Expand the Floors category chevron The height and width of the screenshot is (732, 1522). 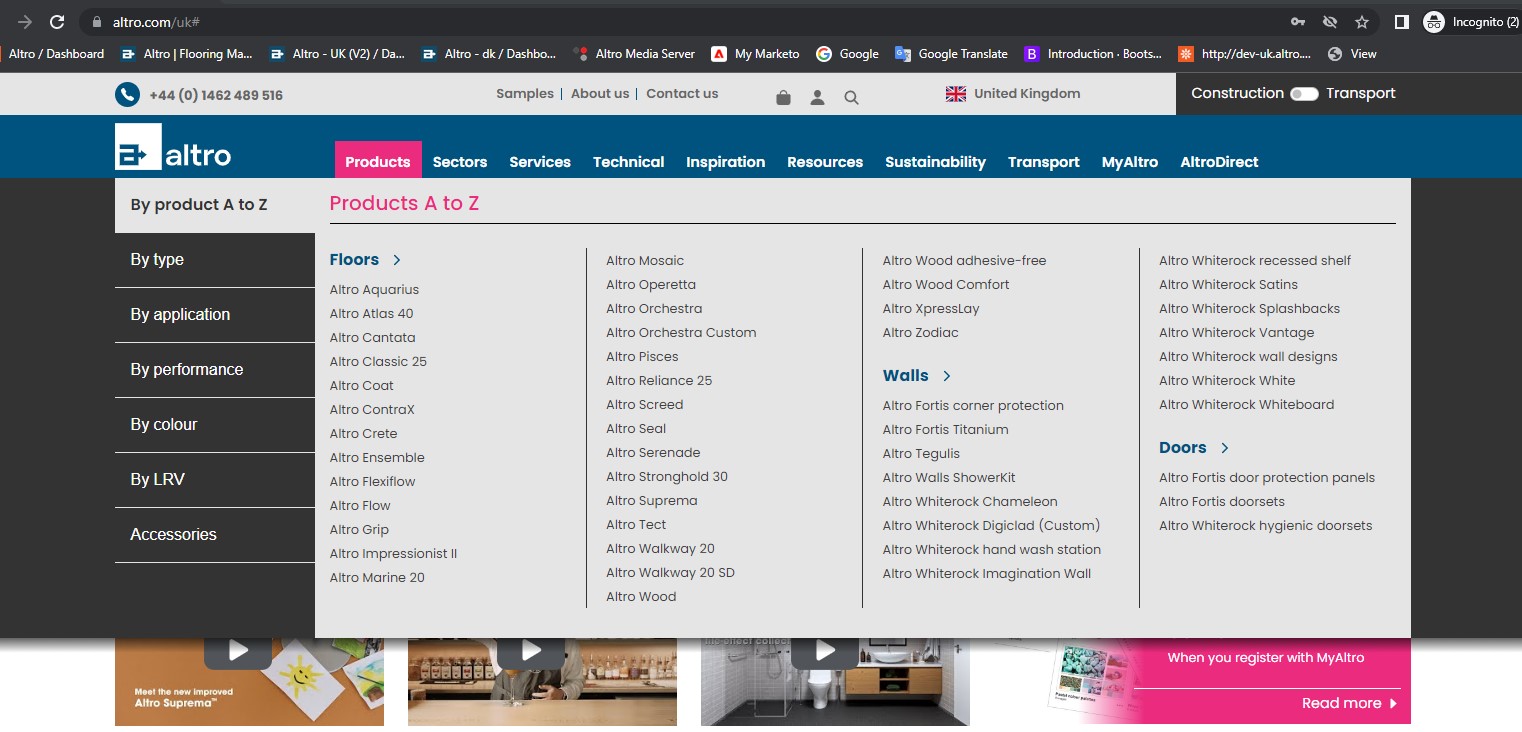pyautogui.click(x=397, y=259)
